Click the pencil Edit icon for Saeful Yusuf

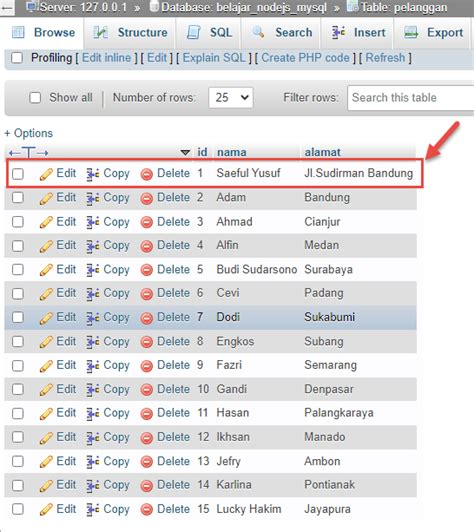(46, 174)
